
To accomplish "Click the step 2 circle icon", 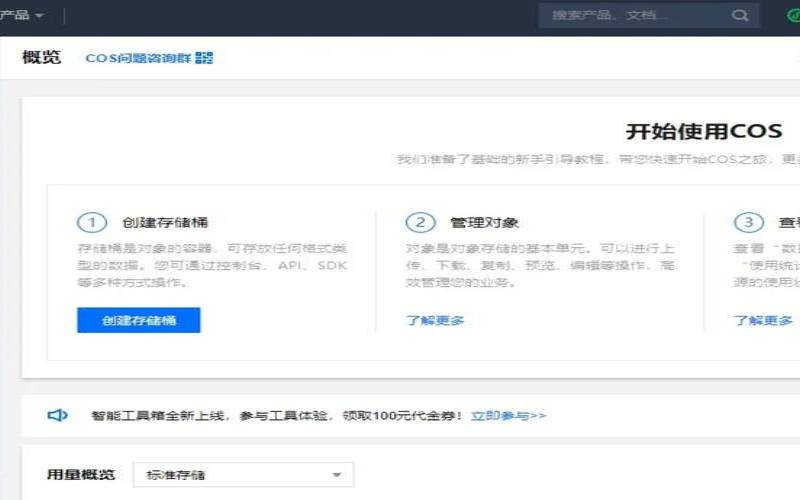I will click(x=420, y=222).
